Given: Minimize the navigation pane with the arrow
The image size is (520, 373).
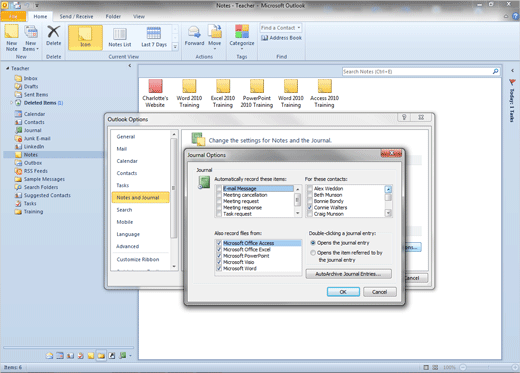Looking at the screenshot, I should point(130,66).
